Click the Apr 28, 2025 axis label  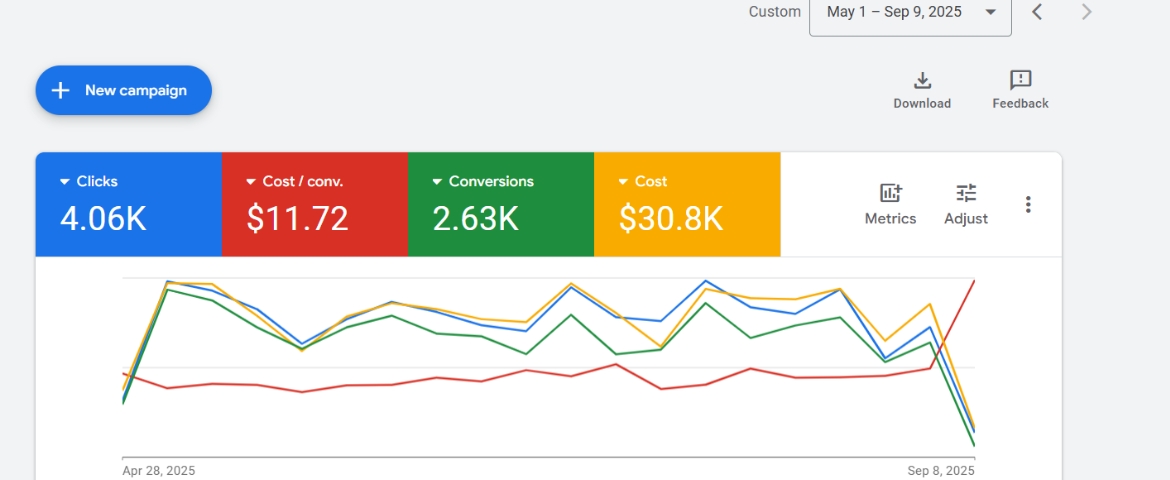pos(159,471)
